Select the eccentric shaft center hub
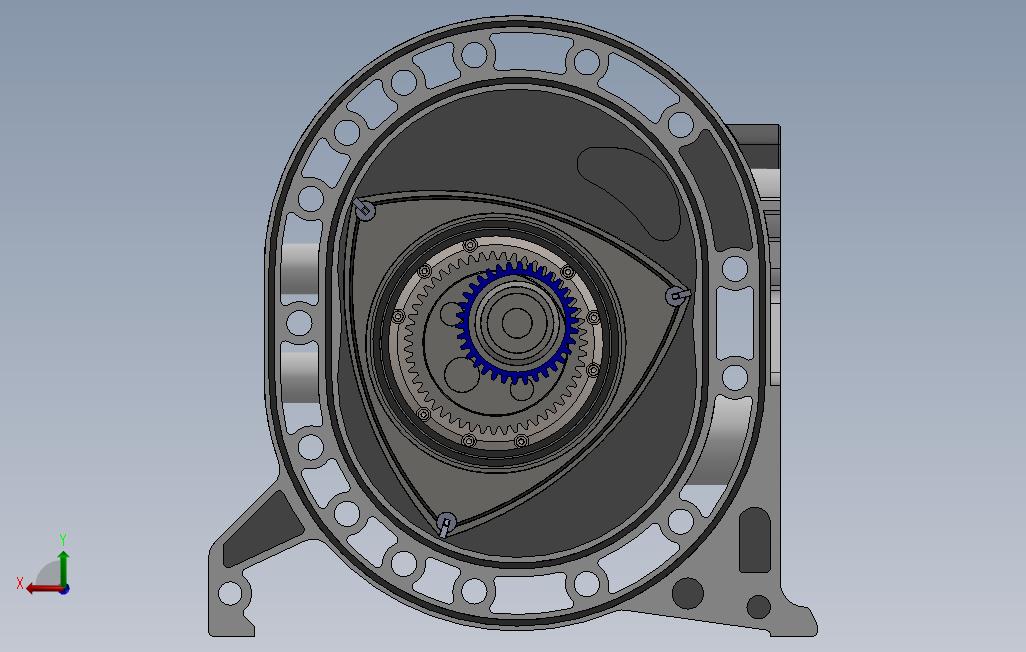The width and height of the screenshot is (1026, 652). click(517, 323)
